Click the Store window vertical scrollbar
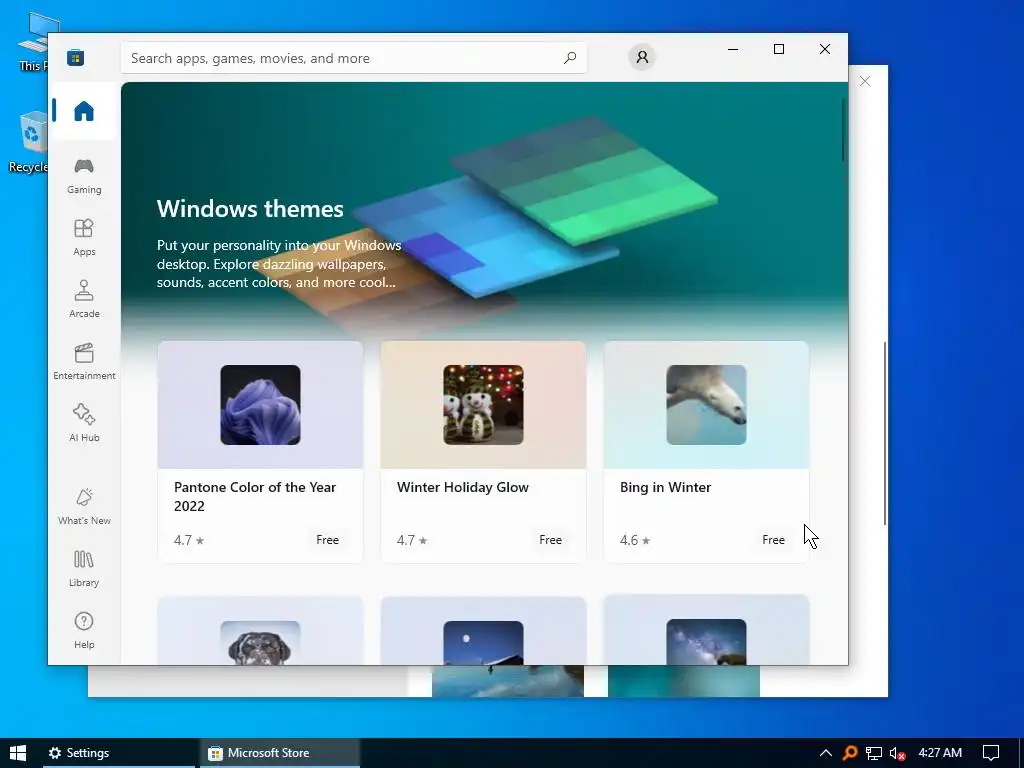The height and width of the screenshot is (768, 1024). point(843,129)
